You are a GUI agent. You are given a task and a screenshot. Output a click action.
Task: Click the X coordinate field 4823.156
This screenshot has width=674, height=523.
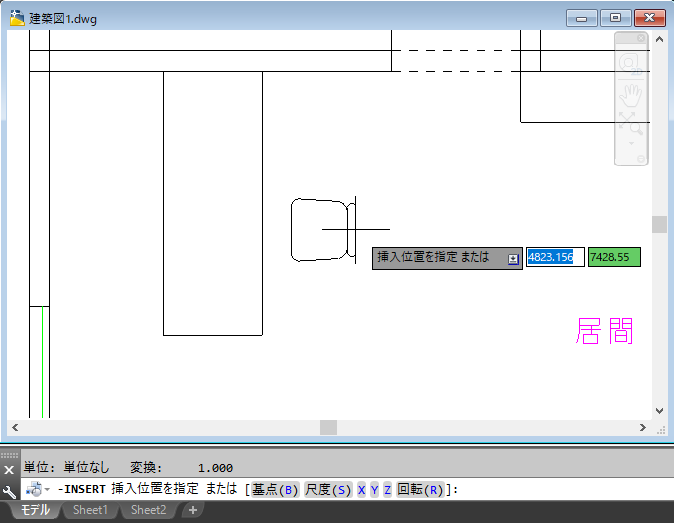555,257
